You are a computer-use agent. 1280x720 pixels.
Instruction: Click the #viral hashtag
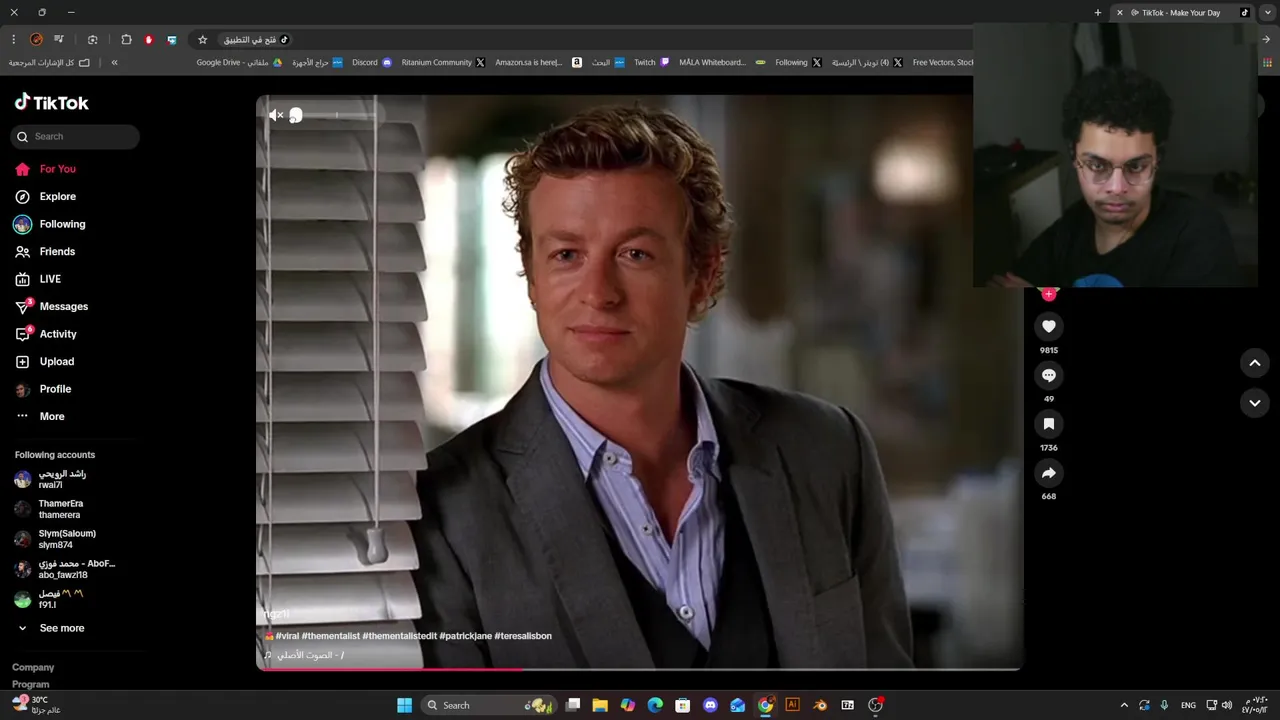(287, 636)
